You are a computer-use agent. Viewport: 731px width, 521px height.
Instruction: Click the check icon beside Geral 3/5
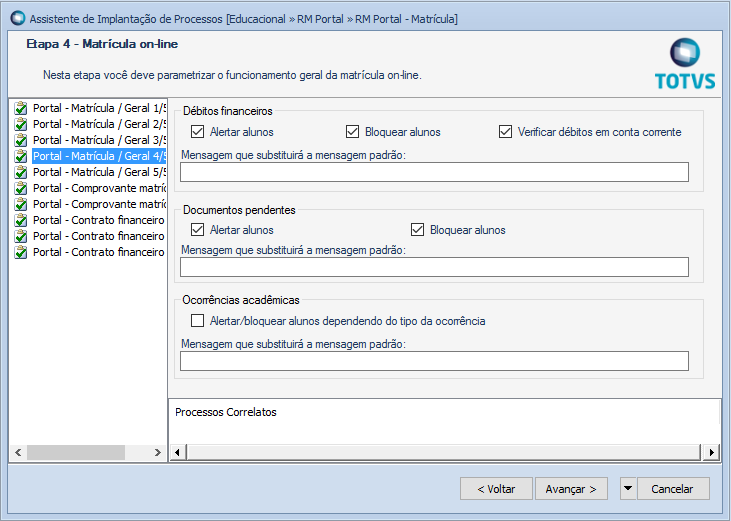point(21,140)
